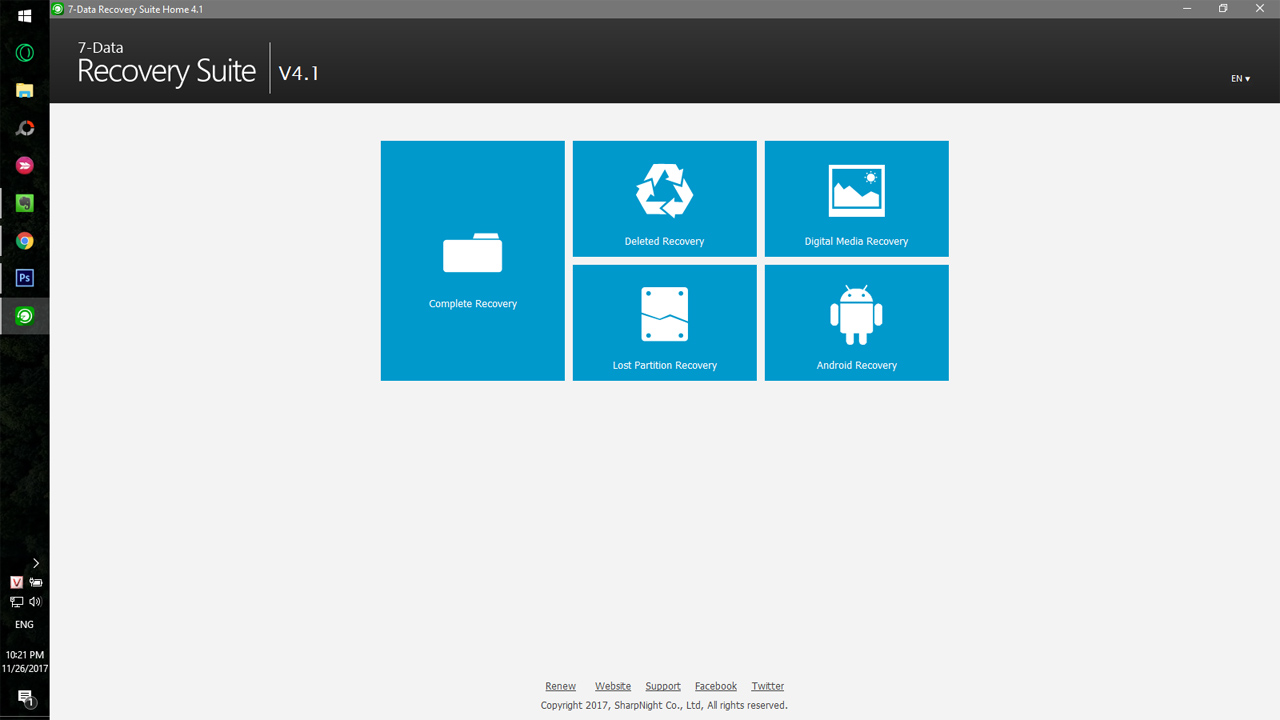Open the volume speaker tray icon
The height and width of the screenshot is (720, 1280).
(x=36, y=602)
